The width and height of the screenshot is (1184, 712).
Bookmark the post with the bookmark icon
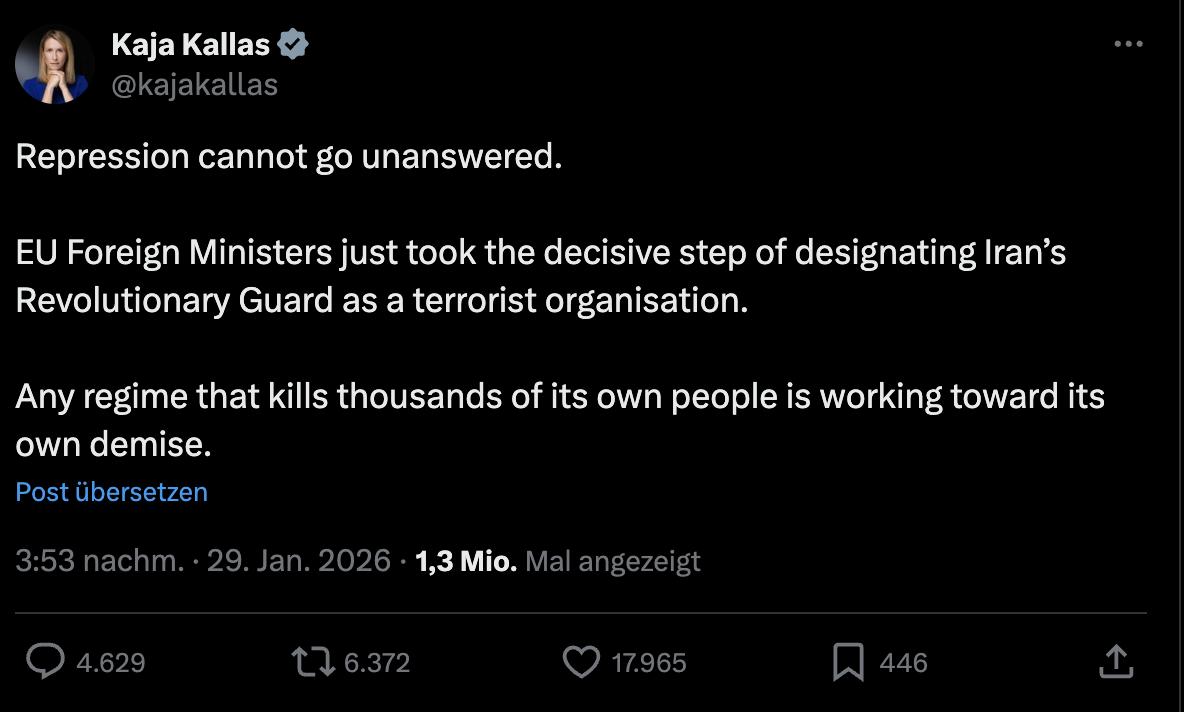[848, 662]
